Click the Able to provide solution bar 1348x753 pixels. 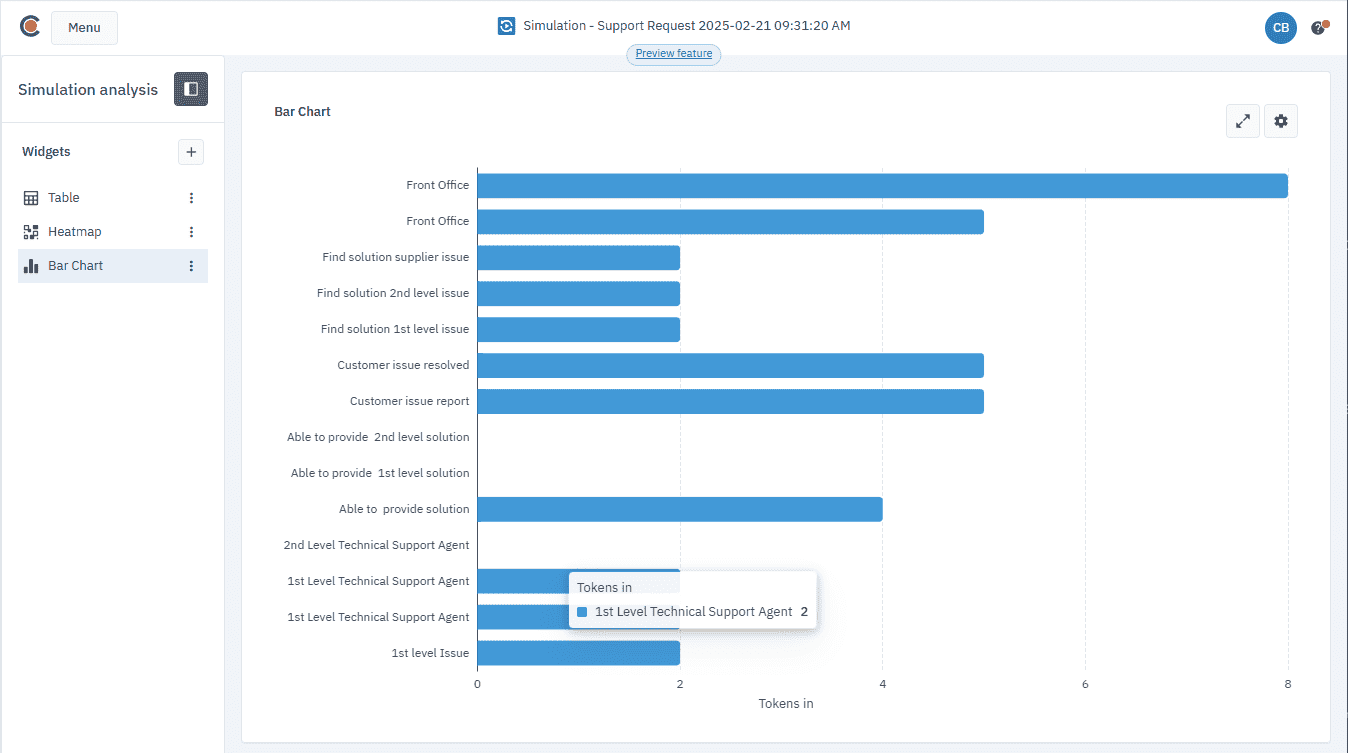[x=679, y=510]
